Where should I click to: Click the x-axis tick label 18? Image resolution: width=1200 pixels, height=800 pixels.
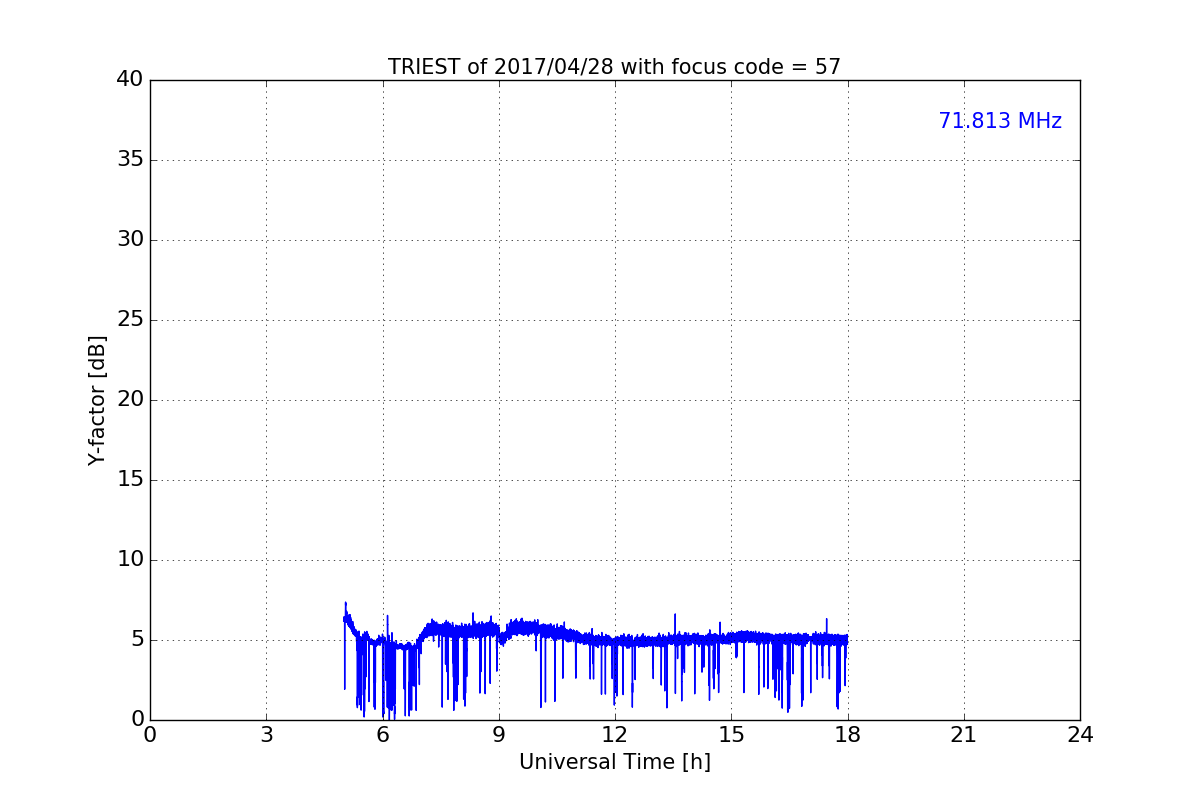(847, 735)
